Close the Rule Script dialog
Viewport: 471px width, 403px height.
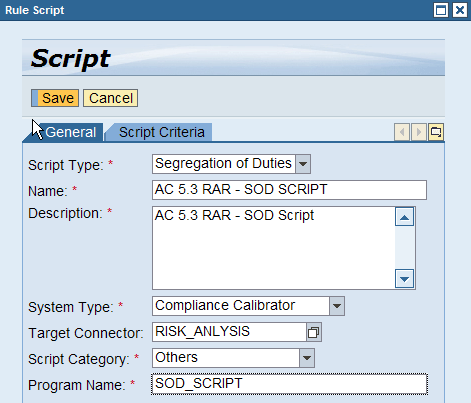pos(460,10)
